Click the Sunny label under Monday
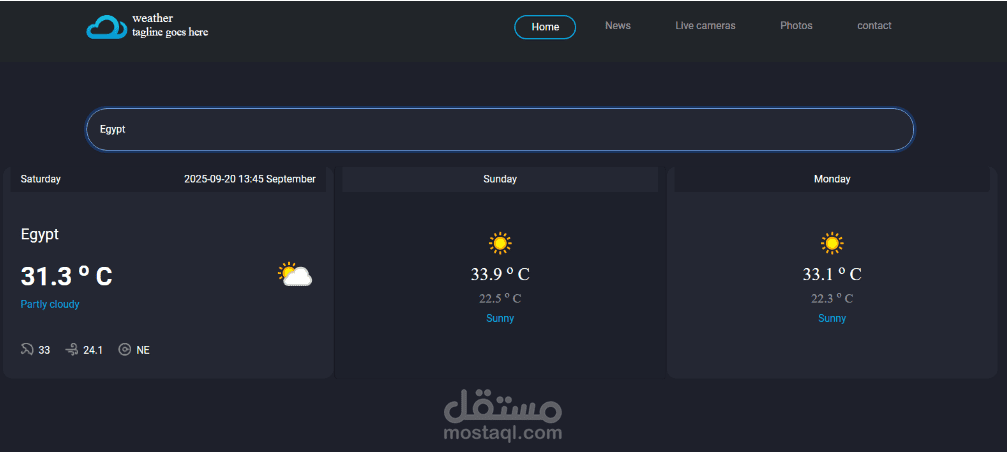Screen dimensions: 1007x452 (x=832, y=318)
